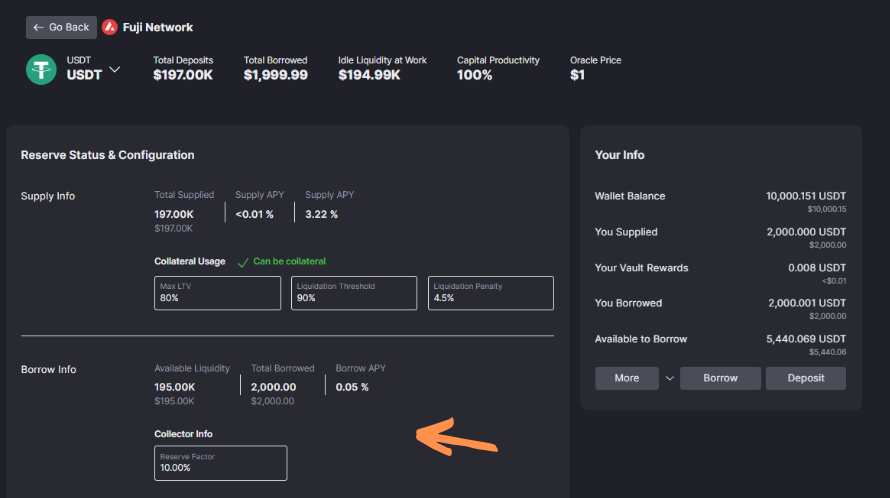Click the Fuji Network label
The image size is (890, 498).
click(158, 27)
